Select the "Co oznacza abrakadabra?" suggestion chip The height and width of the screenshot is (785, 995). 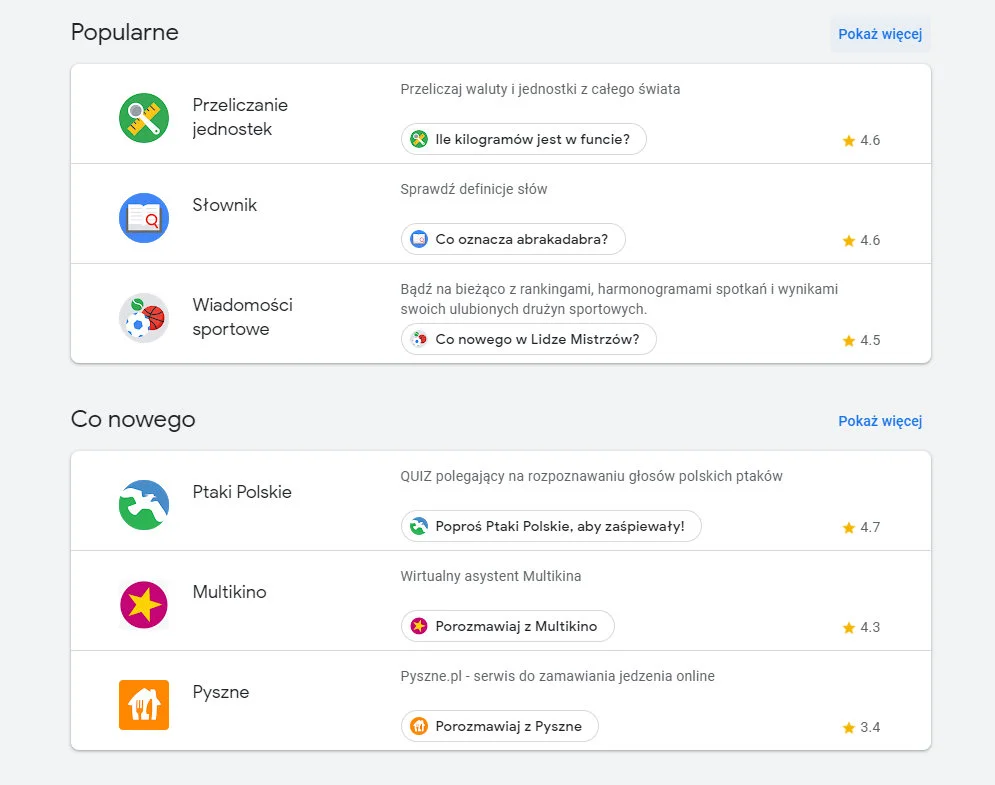click(x=513, y=240)
